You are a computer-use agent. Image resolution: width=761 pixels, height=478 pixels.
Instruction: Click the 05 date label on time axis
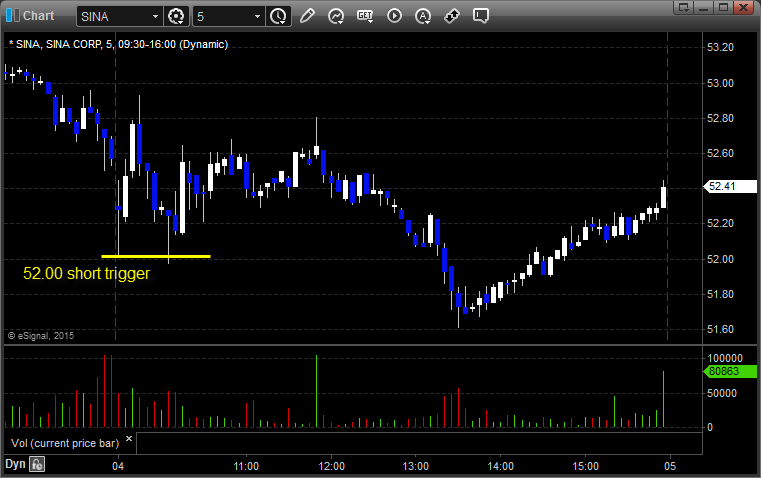coord(670,466)
